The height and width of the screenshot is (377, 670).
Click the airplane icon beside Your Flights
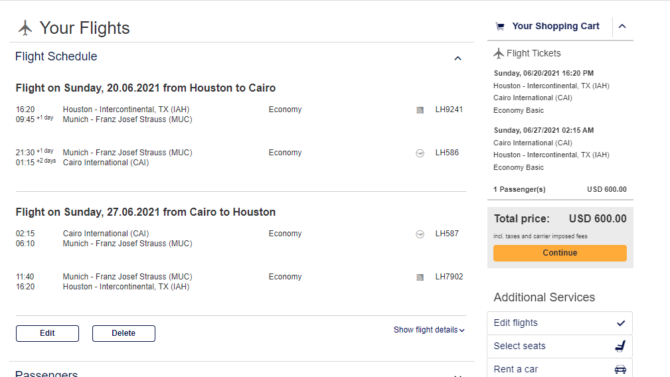[x=25, y=28]
